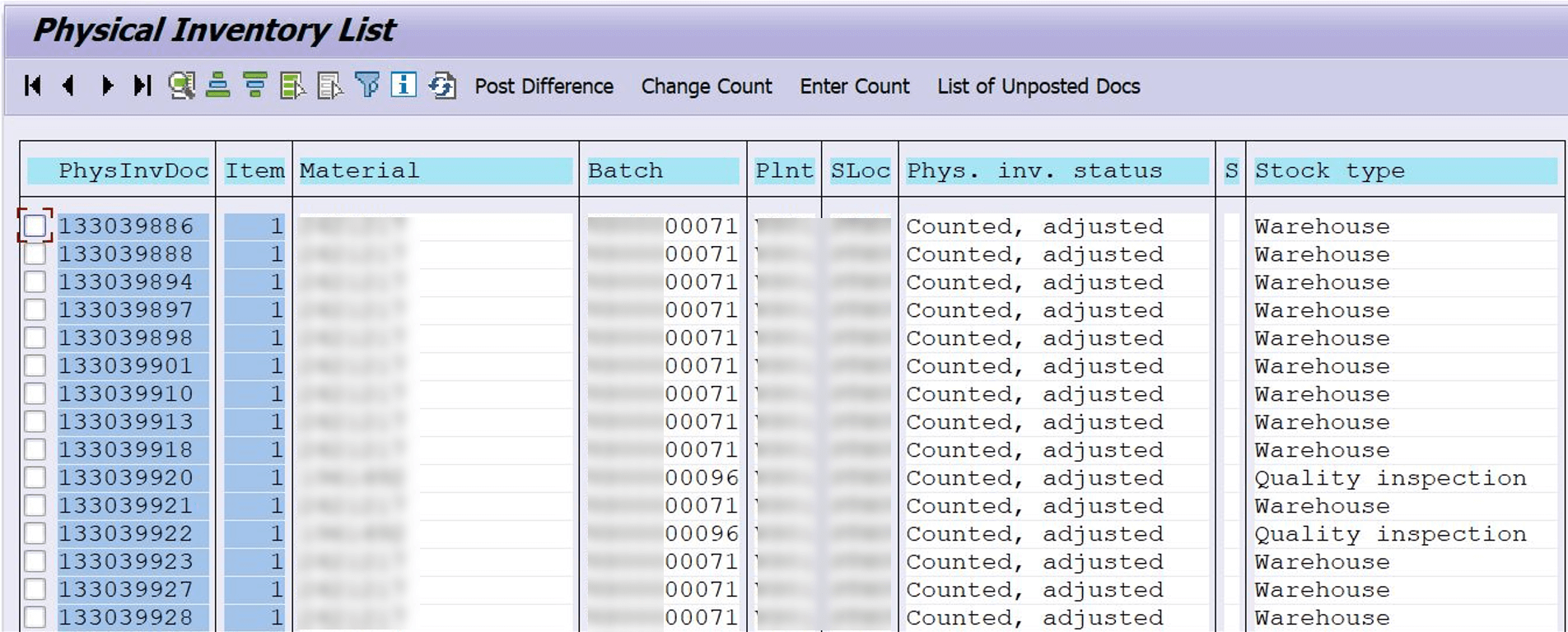Jump to first page of list
The width and height of the screenshot is (1568, 632).
pos(33,86)
